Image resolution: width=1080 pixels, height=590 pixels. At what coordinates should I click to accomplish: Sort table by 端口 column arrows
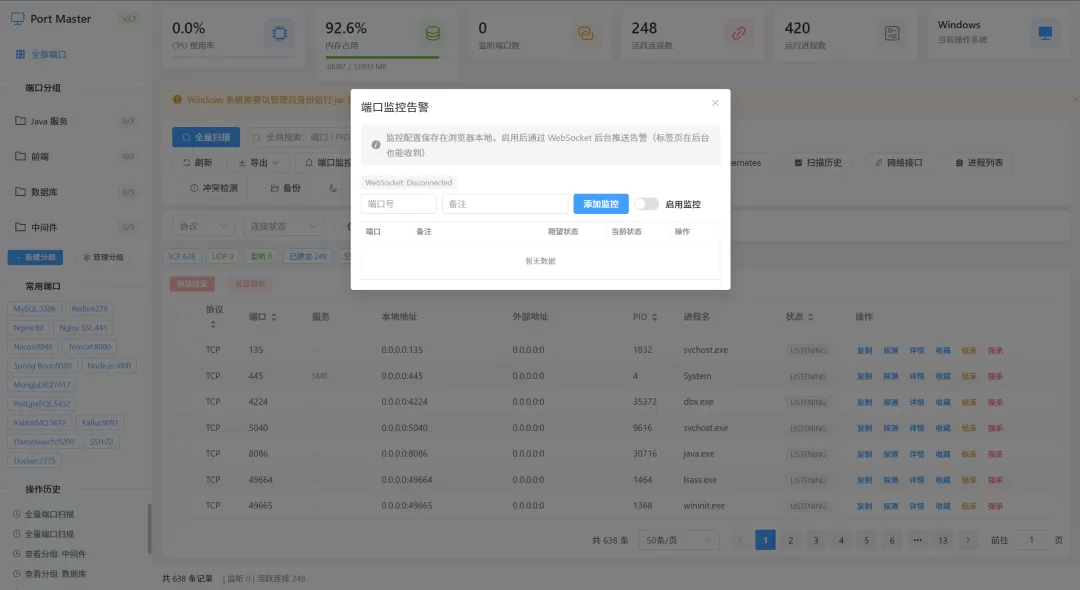(274, 317)
